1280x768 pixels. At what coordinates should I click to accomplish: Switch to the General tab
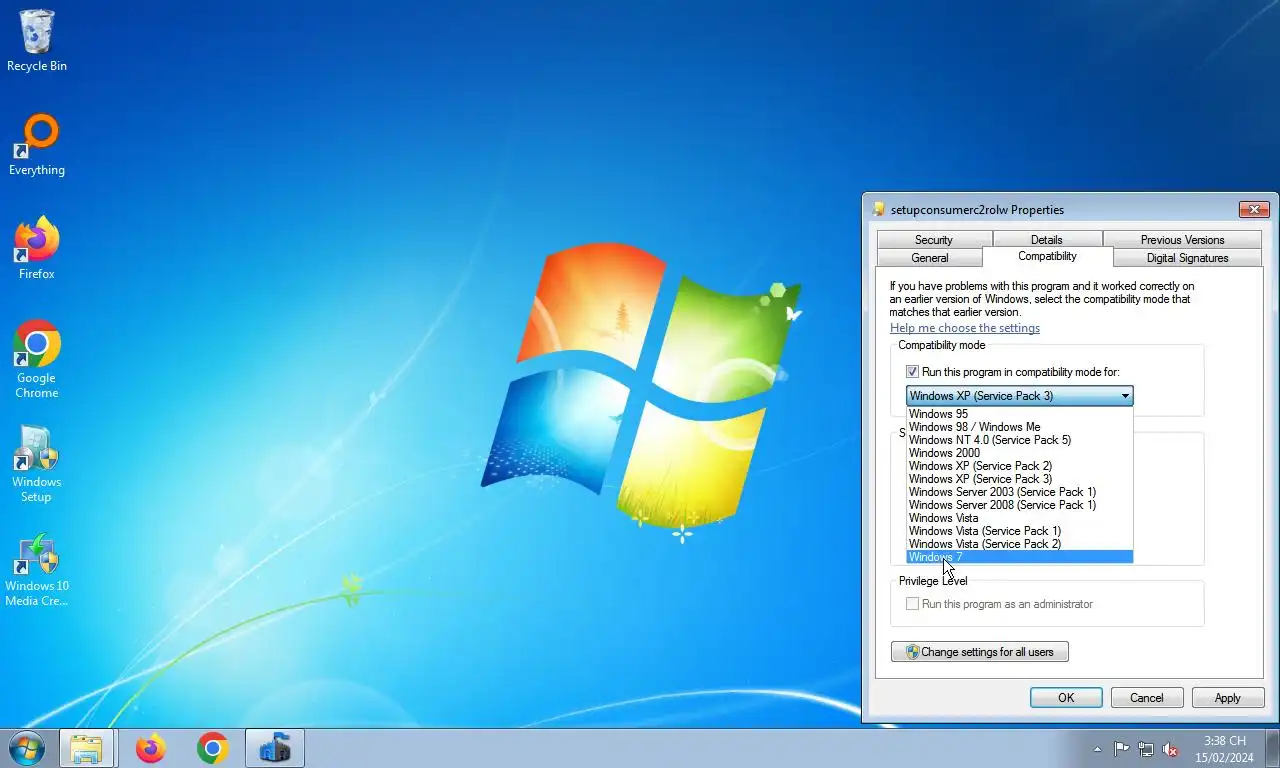coord(930,258)
